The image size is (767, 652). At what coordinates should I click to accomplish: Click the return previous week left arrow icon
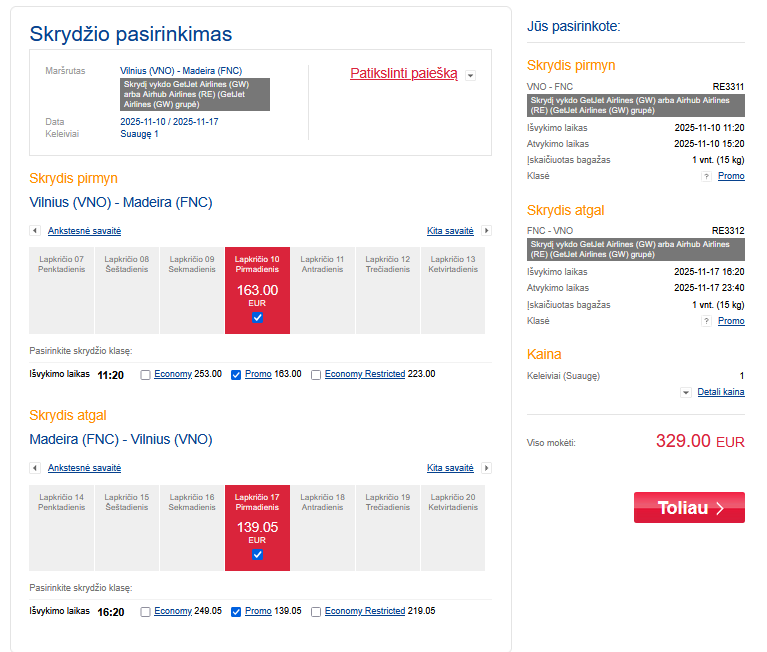[x=35, y=468]
